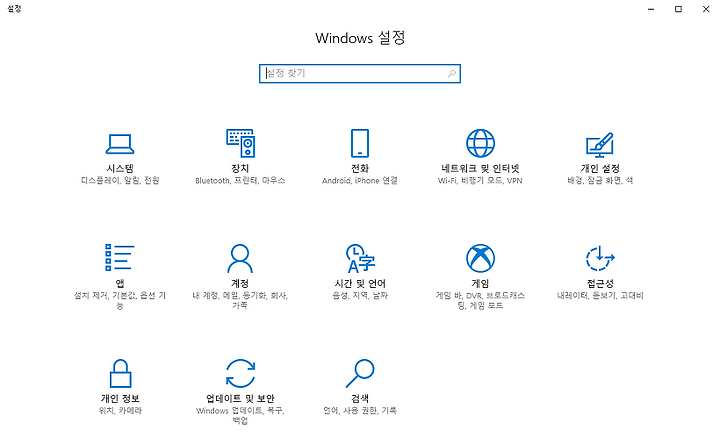Click the Bluetooth, 프린터, 마우스 description
The image size is (720, 437).
pyautogui.click(x=240, y=180)
